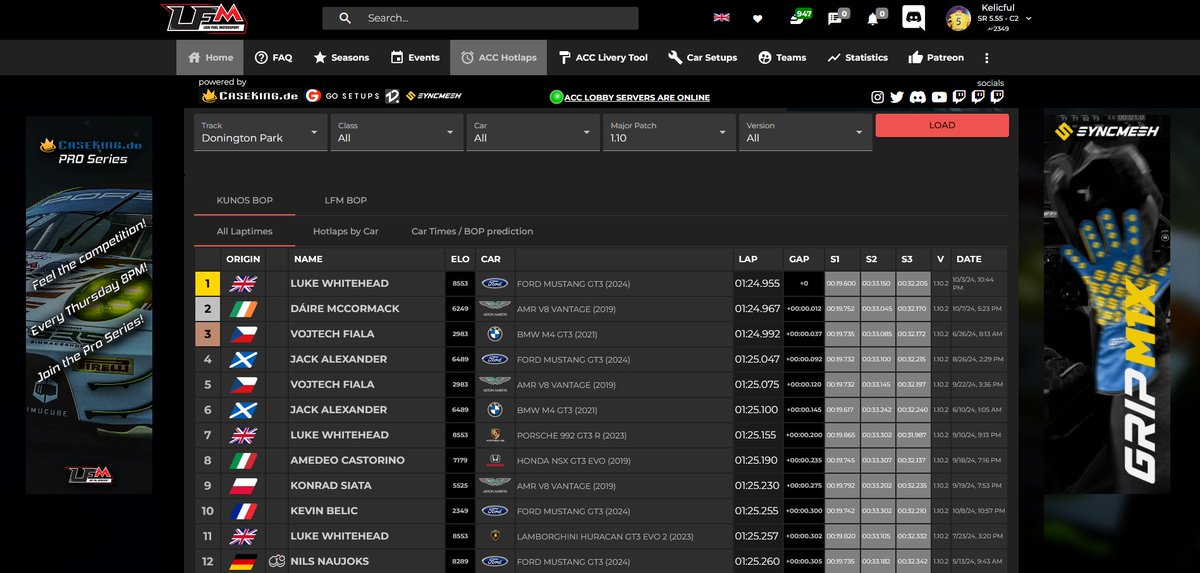Image resolution: width=1200 pixels, height=573 pixels.
Task: Select the Car Times / BOP prediction tab
Action: 472,231
